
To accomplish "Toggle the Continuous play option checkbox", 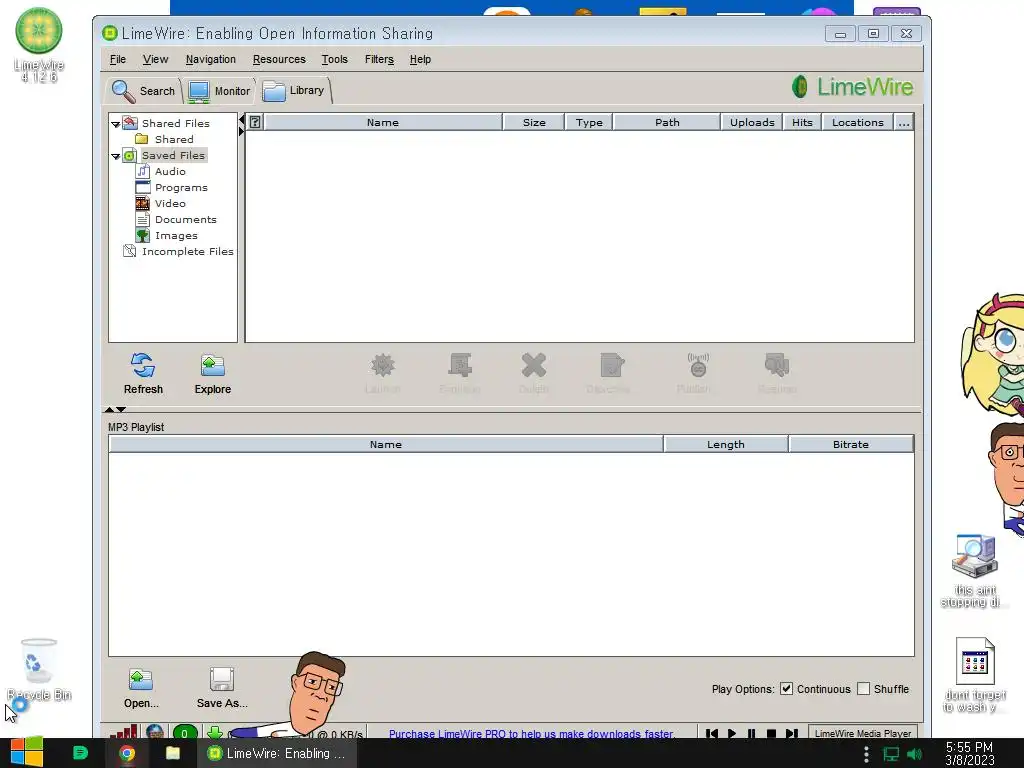I will pyautogui.click(x=786, y=689).
